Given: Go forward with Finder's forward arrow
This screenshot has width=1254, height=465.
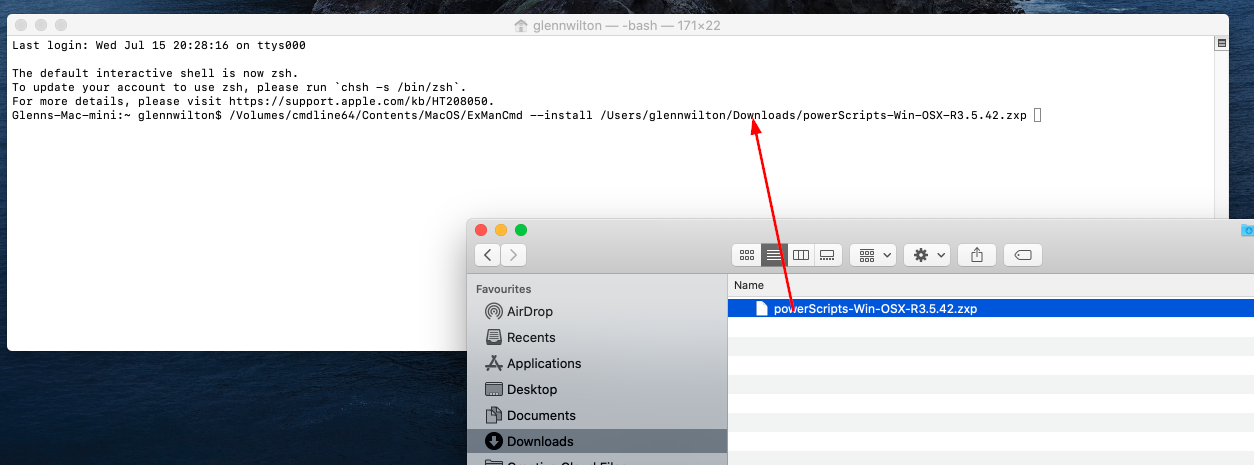Looking at the screenshot, I should point(513,255).
